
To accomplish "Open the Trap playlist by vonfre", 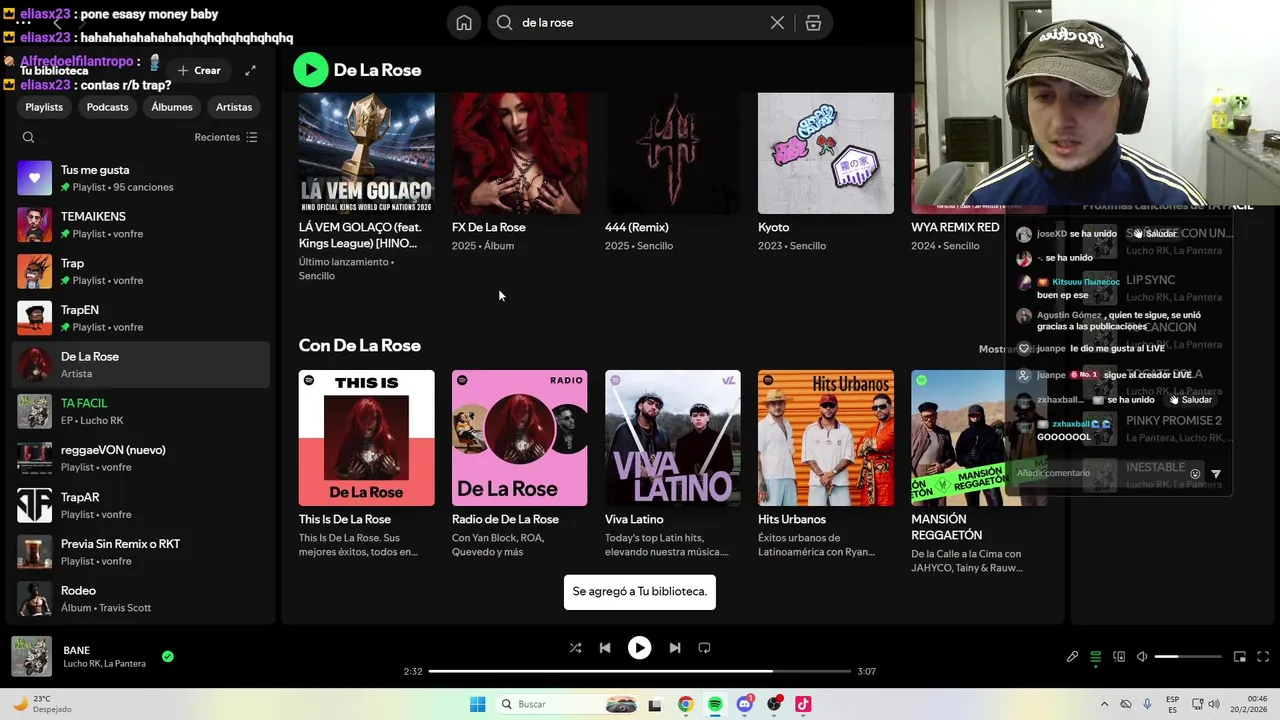I will coord(140,271).
